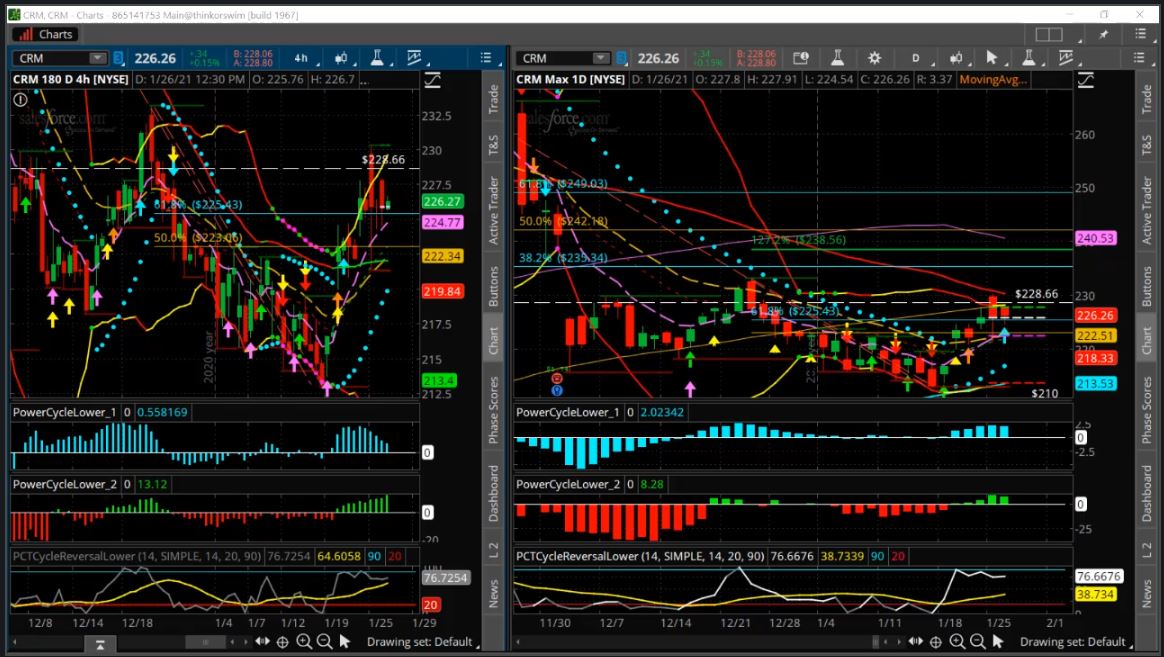Open right chart's list menu icon
Screen dimensions: 1164x657
pos(1140,58)
